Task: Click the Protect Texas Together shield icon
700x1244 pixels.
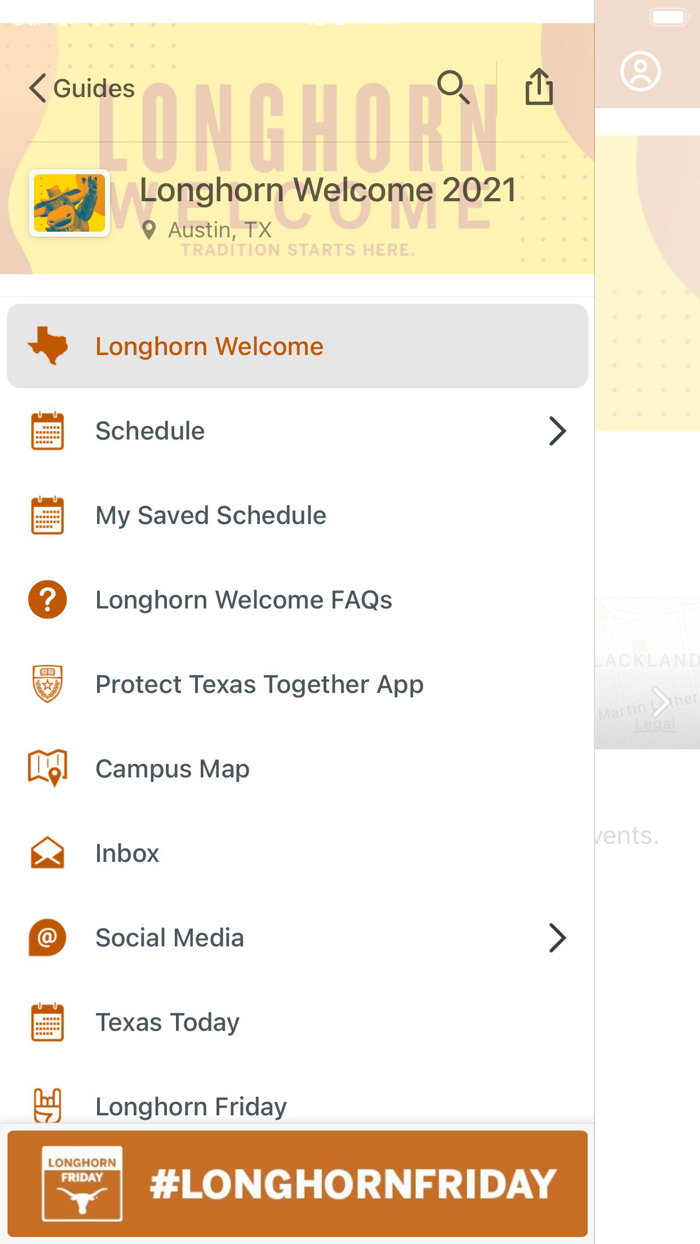Action: tap(46, 684)
